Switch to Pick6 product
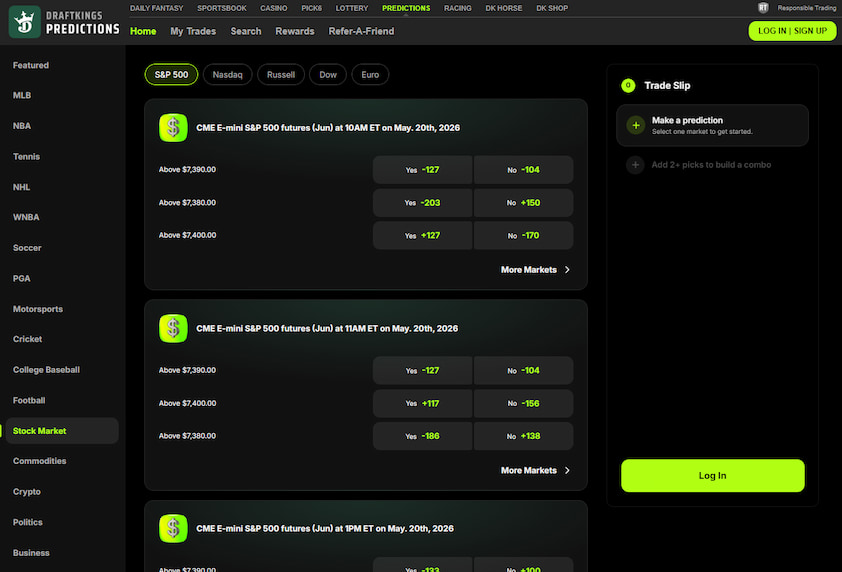Screen dimensions: 842x572 pos(311,8)
